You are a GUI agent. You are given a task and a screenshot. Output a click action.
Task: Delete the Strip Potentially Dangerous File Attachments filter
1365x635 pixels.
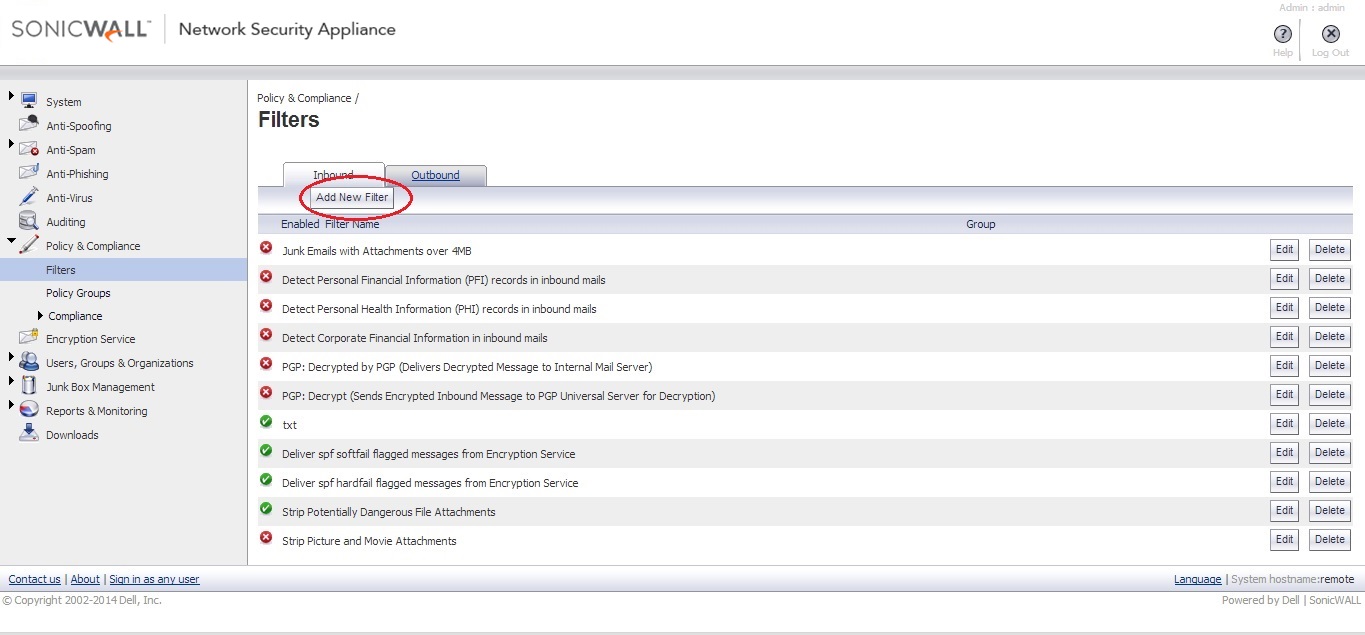pyautogui.click(x=1329, y=511)
